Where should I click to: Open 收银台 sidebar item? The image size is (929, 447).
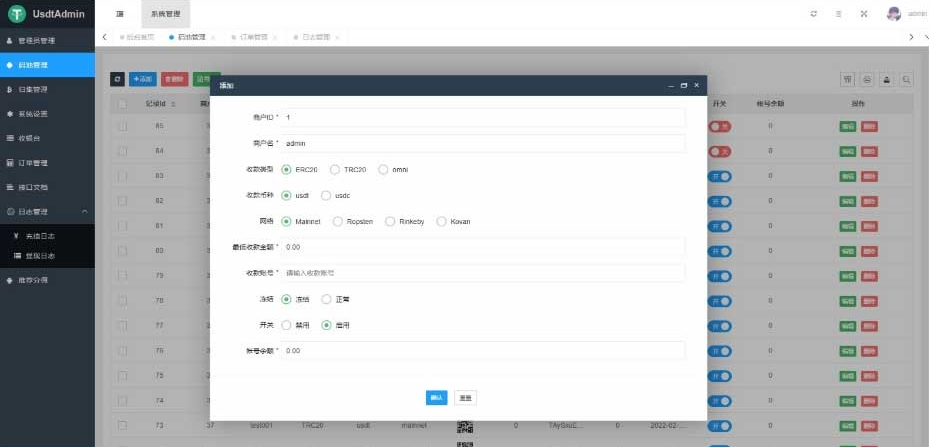(47, 138)
